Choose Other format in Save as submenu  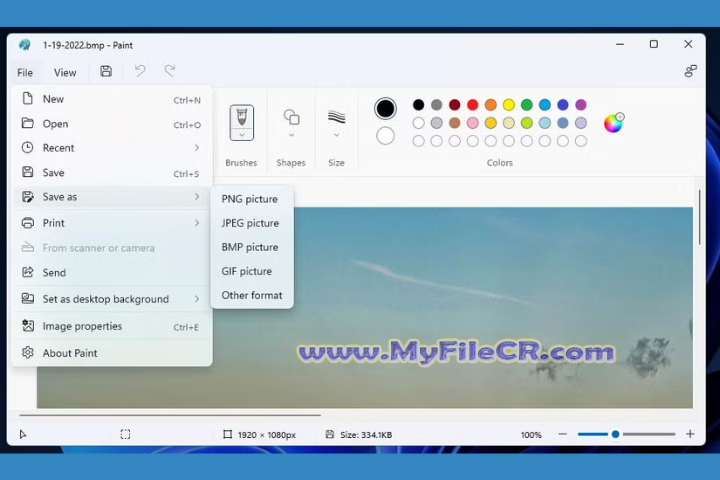point(252,295)
